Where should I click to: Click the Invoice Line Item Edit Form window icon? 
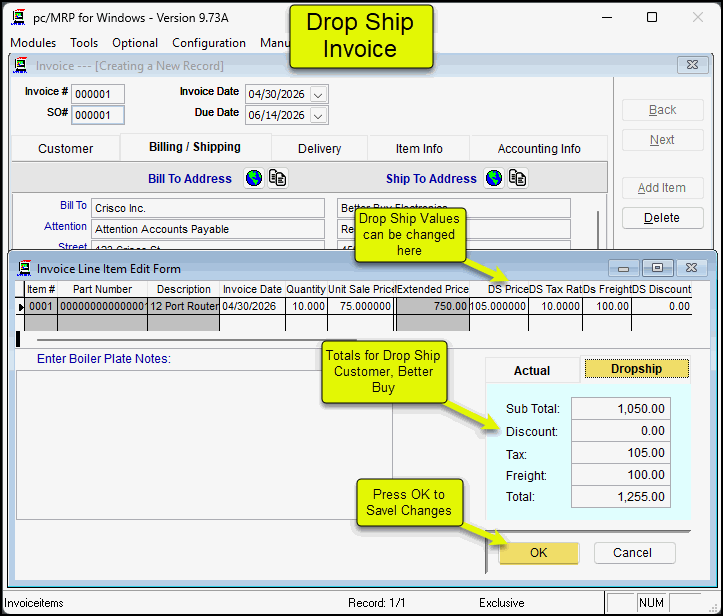24,268
